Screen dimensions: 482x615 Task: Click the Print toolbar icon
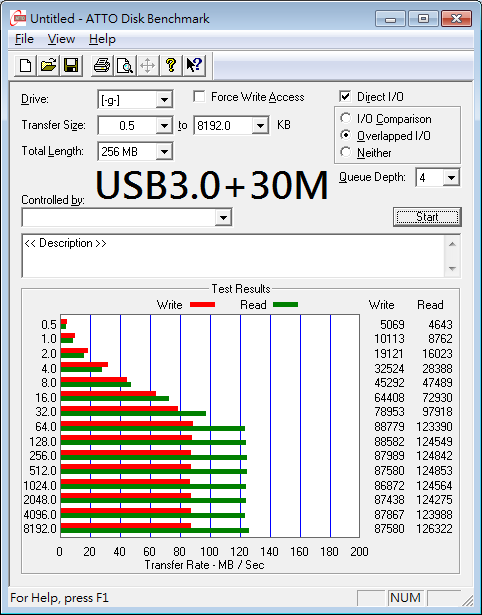click(102, 66)
